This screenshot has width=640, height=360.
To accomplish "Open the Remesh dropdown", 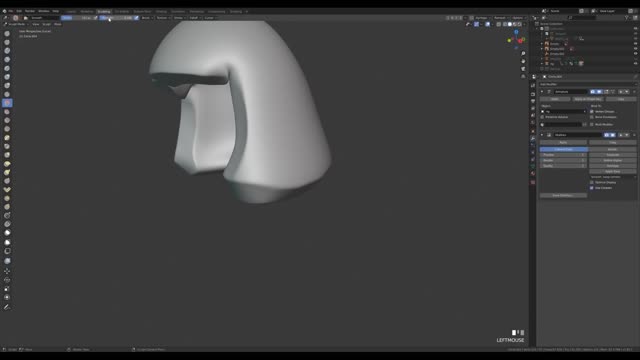I will coord(500,18).
